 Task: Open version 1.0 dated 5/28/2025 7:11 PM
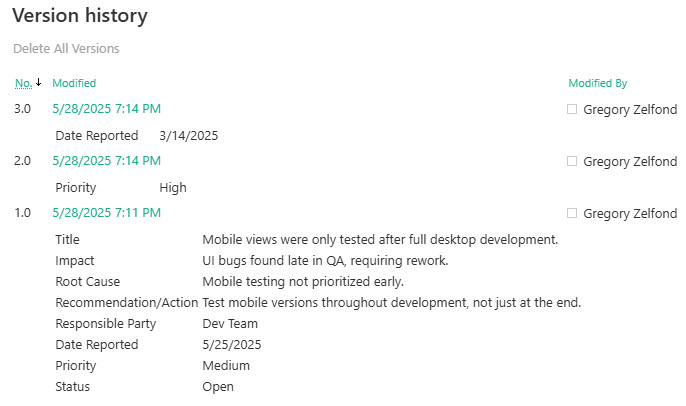point(107,213)
